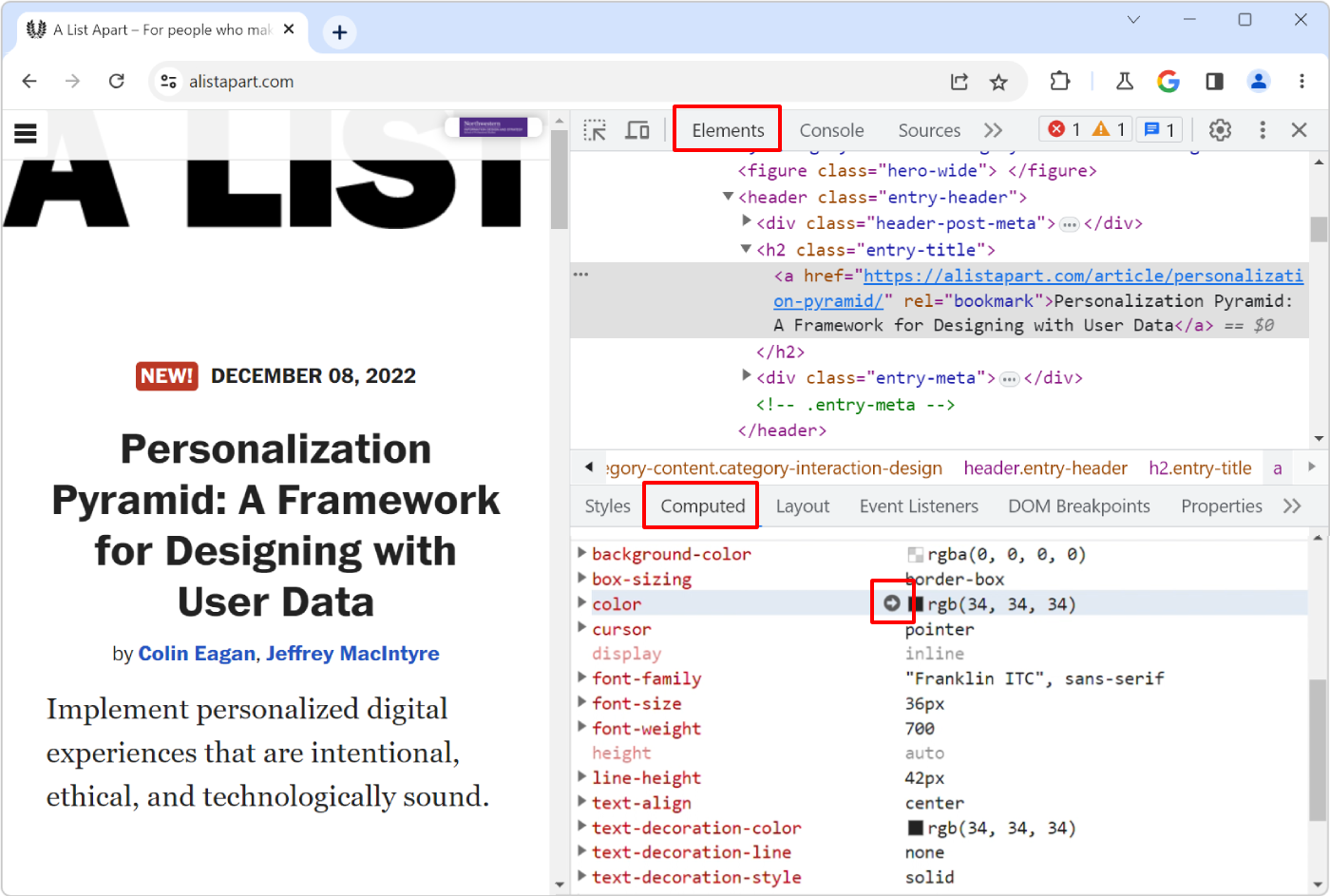Toggle the device emulation toolbar

pos(637,129)
